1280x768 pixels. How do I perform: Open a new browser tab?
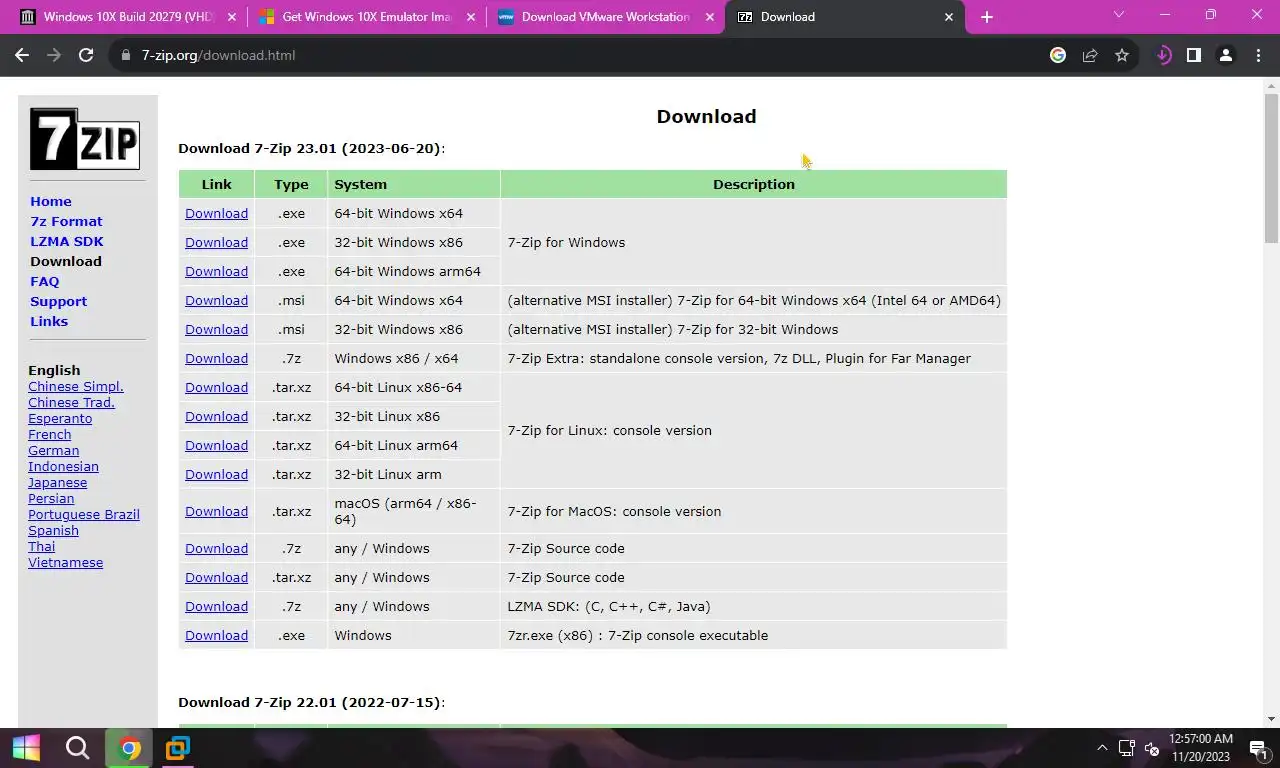[987, 17]
